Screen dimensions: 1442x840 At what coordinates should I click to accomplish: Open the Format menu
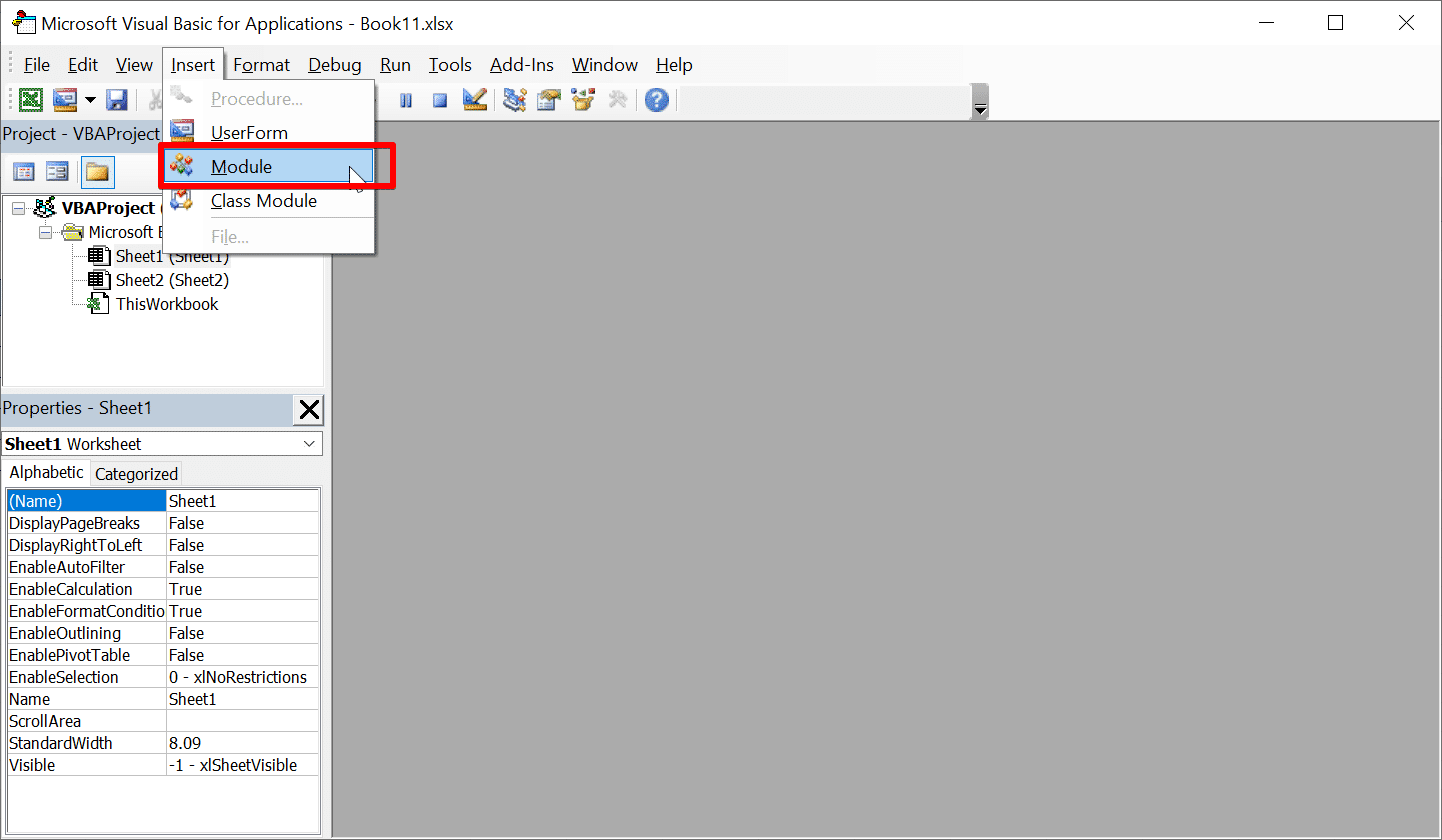261,65
